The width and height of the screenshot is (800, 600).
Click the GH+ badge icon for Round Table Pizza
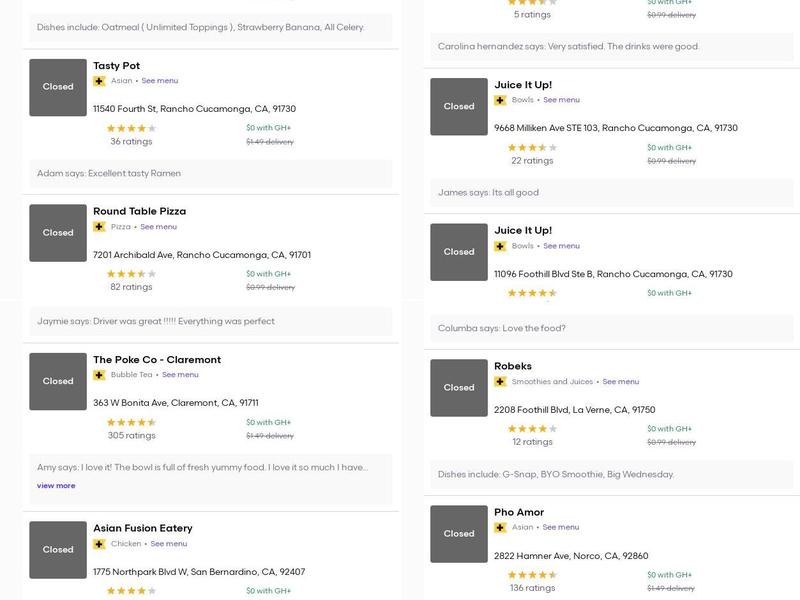tap(99, 227)
